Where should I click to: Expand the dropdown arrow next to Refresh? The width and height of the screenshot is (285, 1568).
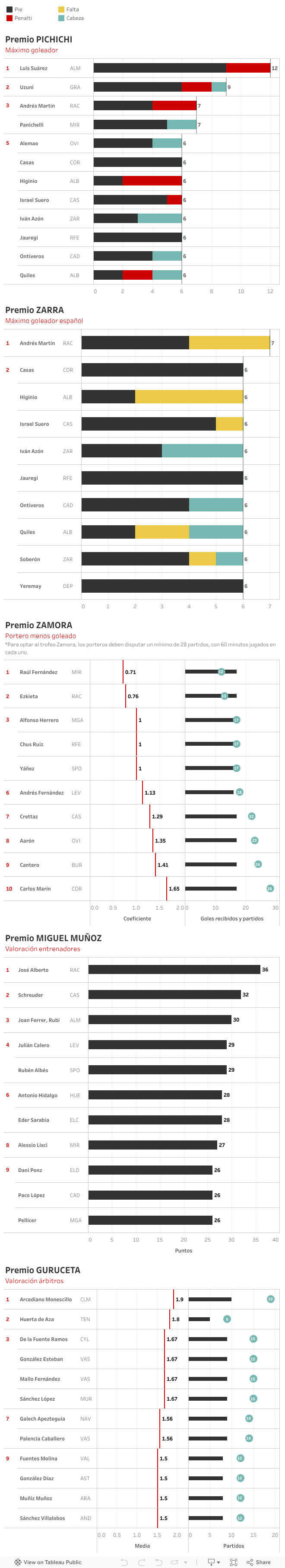185,1562
